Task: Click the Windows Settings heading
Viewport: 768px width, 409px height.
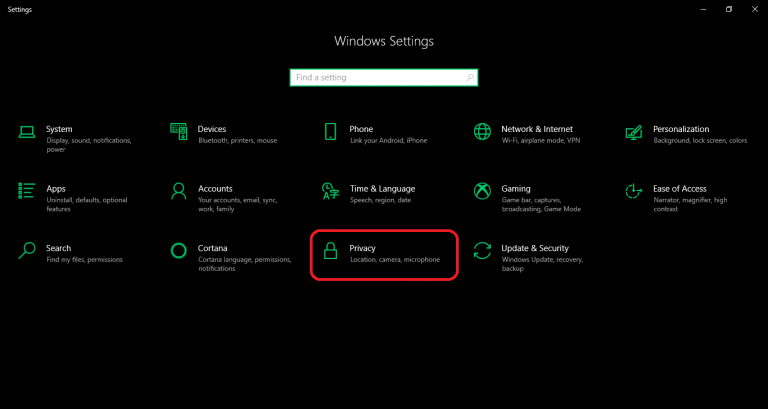Action: pos(384,41)
